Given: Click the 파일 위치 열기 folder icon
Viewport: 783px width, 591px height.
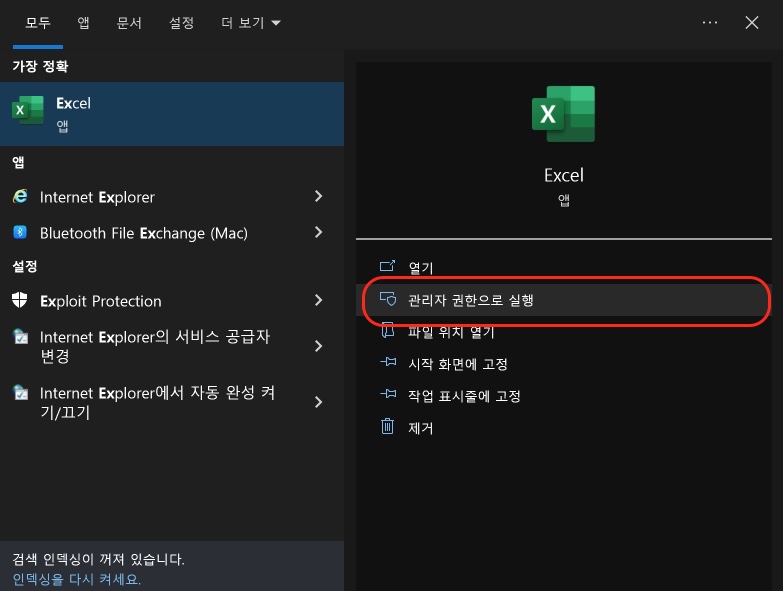Looking at the screenshot, I should coord(388,330).
